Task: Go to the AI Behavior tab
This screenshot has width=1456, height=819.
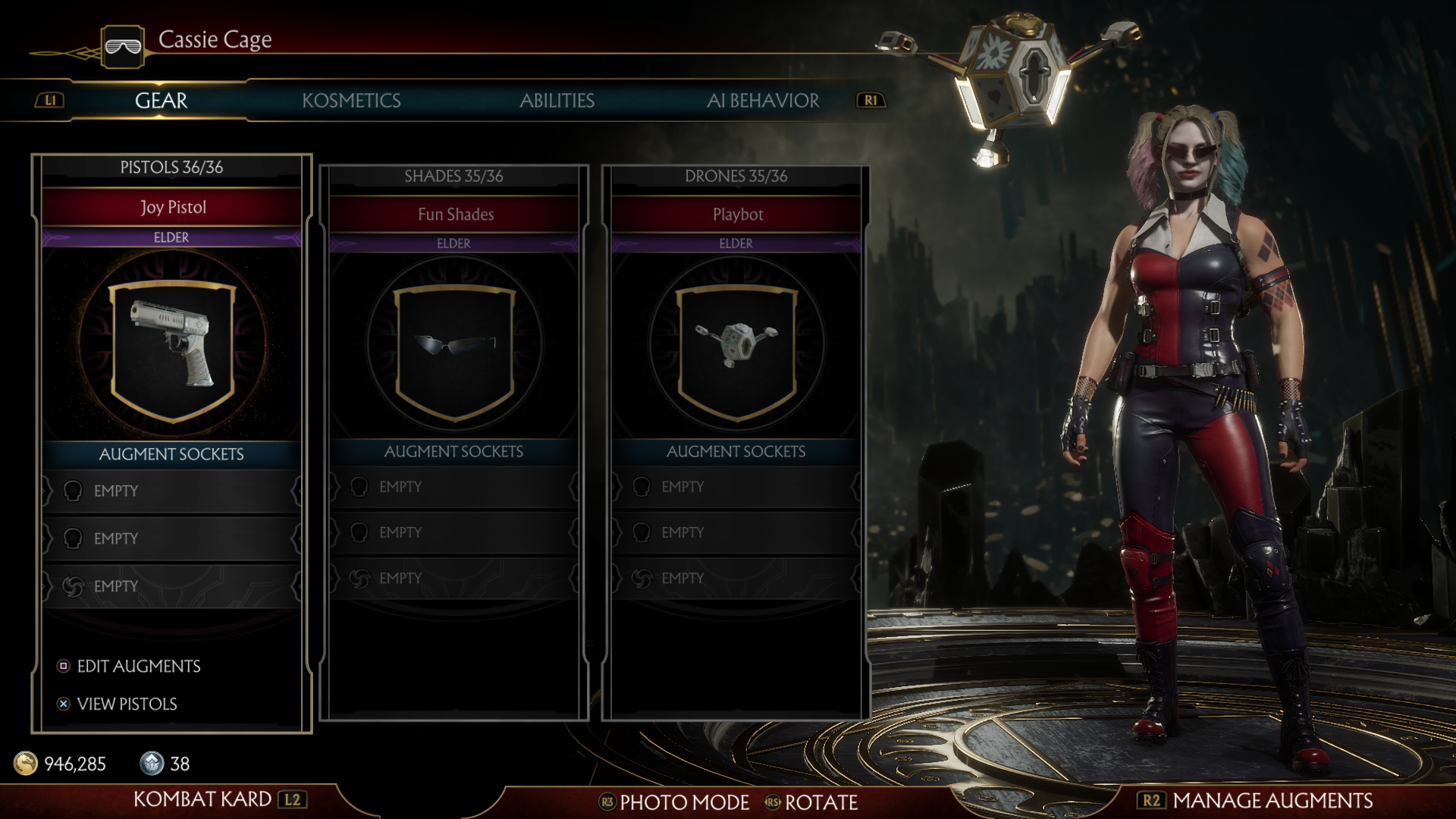Action: tap(763, 100)
